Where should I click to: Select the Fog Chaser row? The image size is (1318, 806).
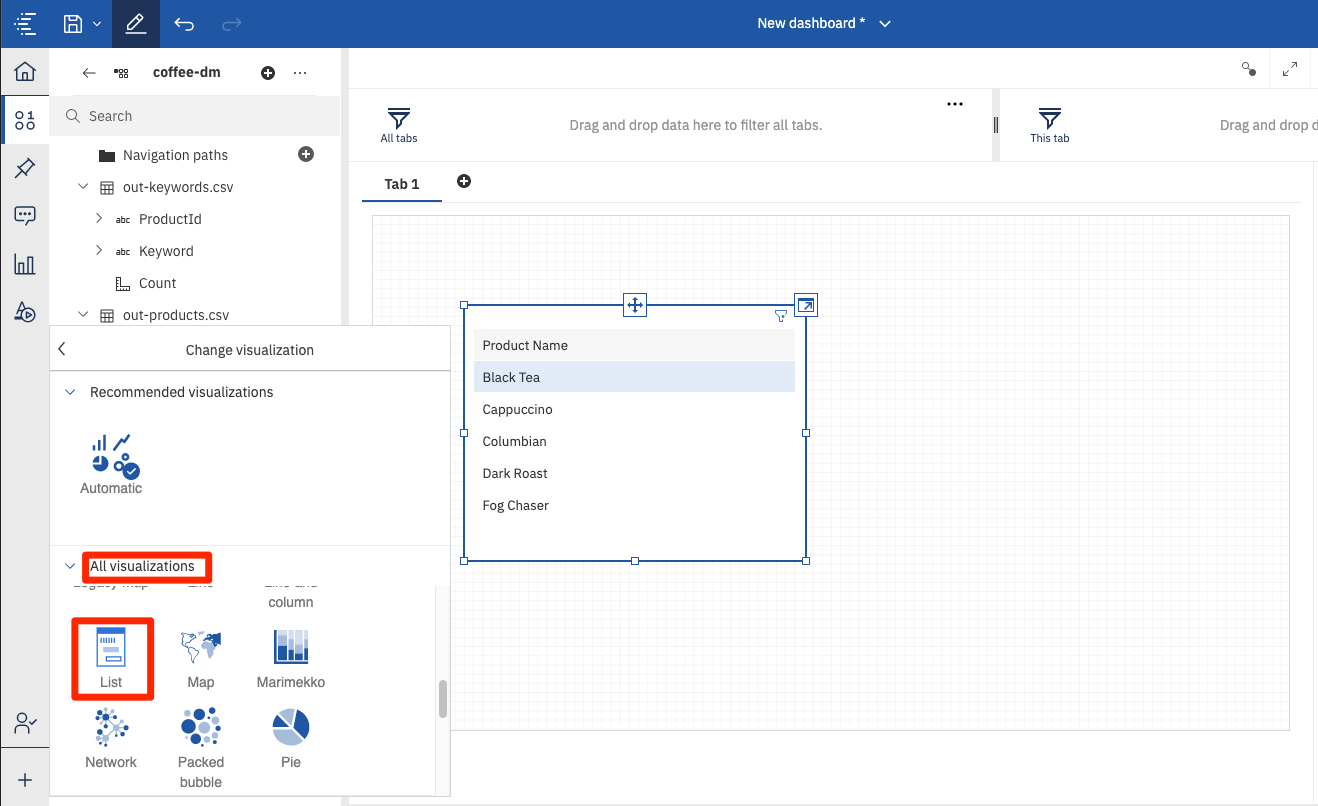coord(634,505)
